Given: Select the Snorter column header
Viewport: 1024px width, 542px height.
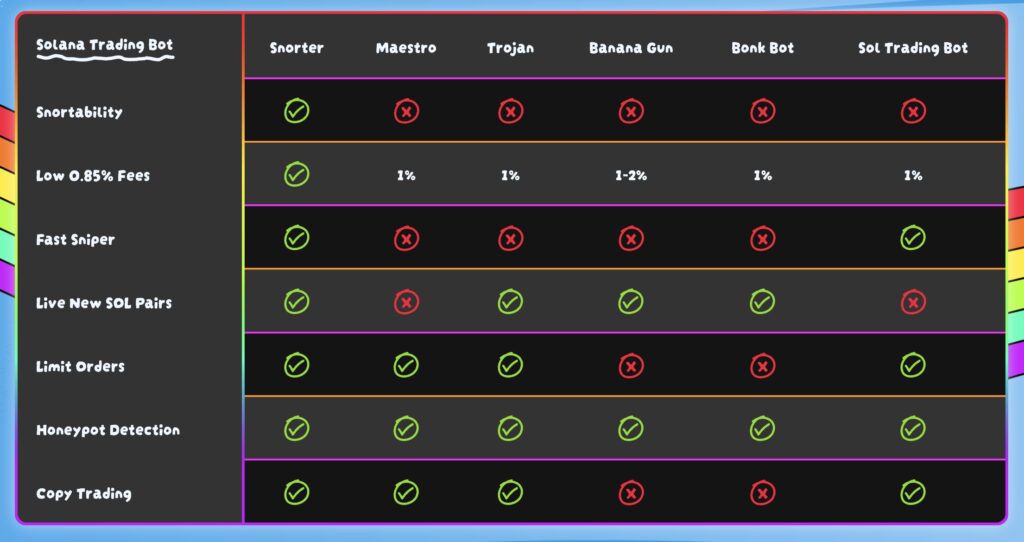Looking at the screenshot, I should [x=296, y=48].
